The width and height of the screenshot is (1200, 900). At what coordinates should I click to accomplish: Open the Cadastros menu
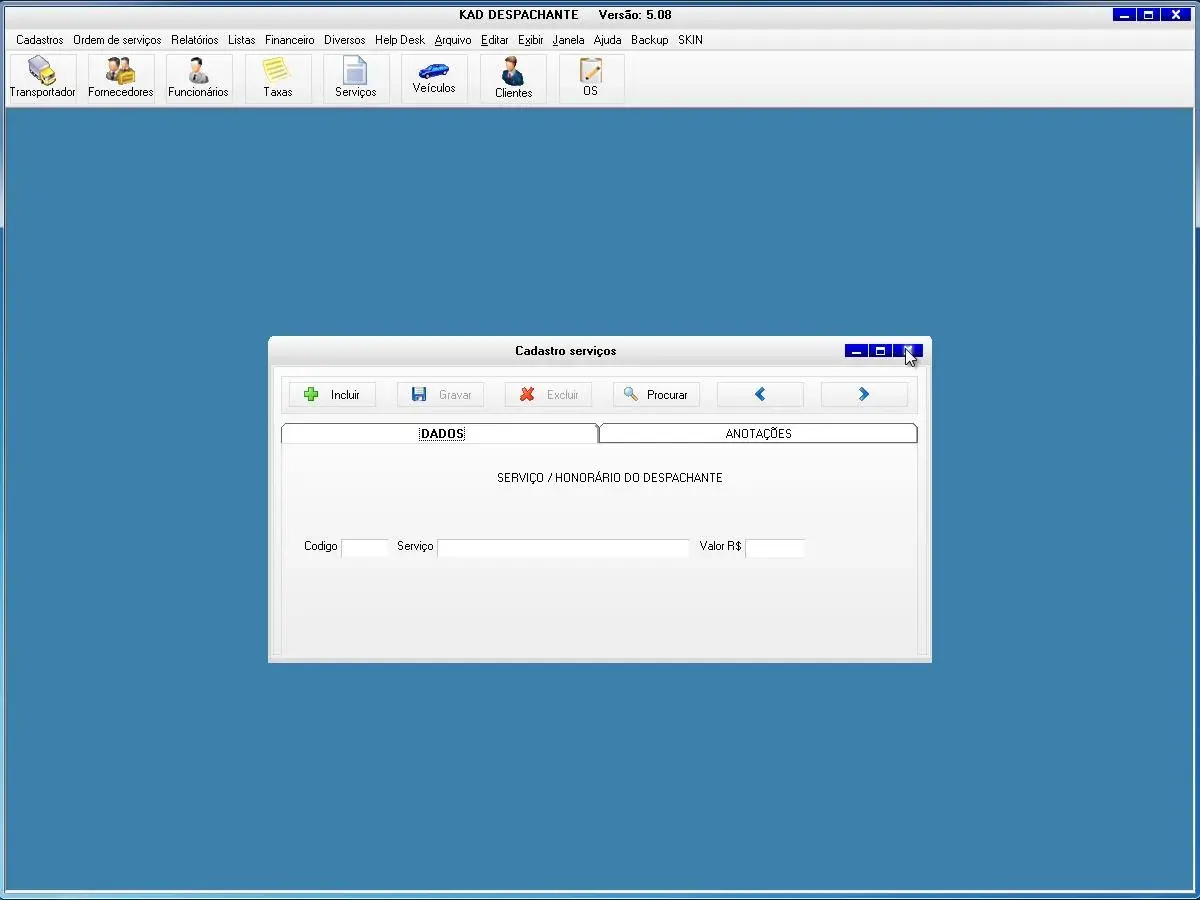[39, 40]
